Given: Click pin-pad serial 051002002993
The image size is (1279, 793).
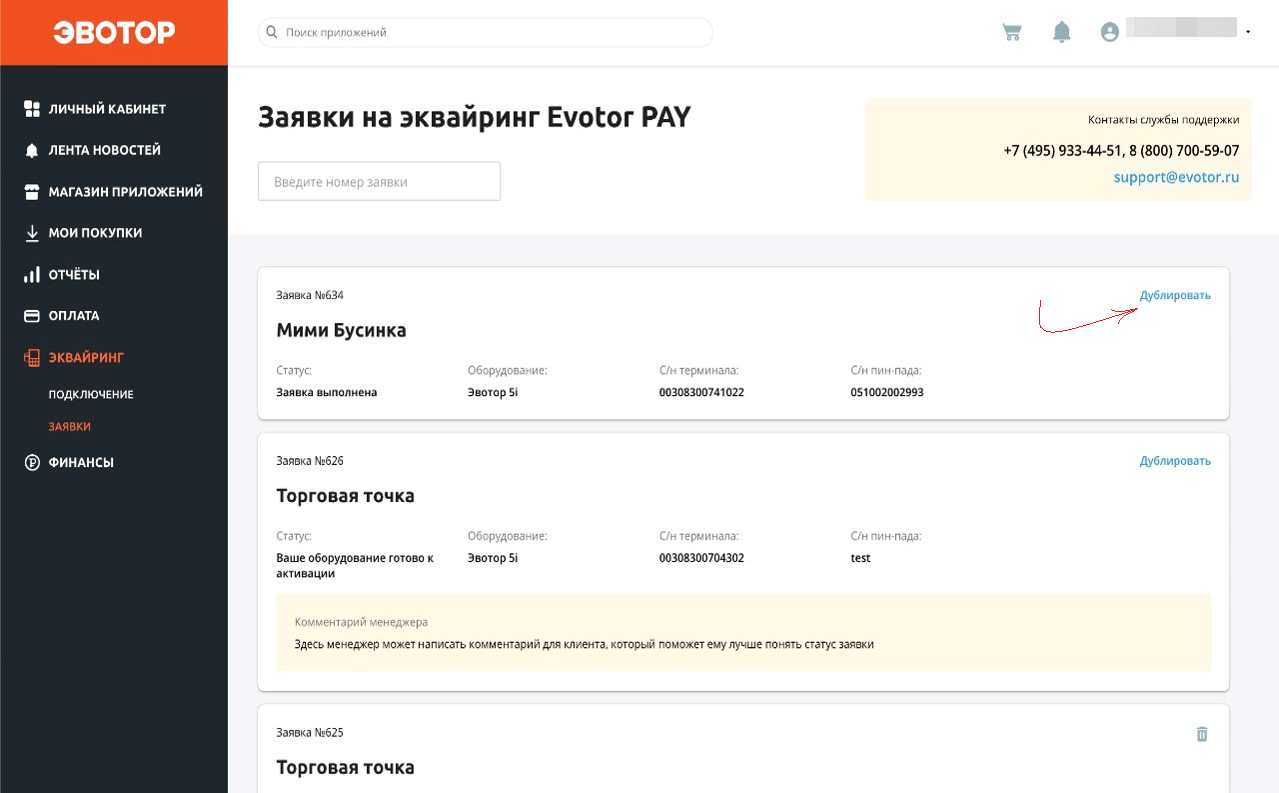Looking at the screenshot, I should (887, 392).
